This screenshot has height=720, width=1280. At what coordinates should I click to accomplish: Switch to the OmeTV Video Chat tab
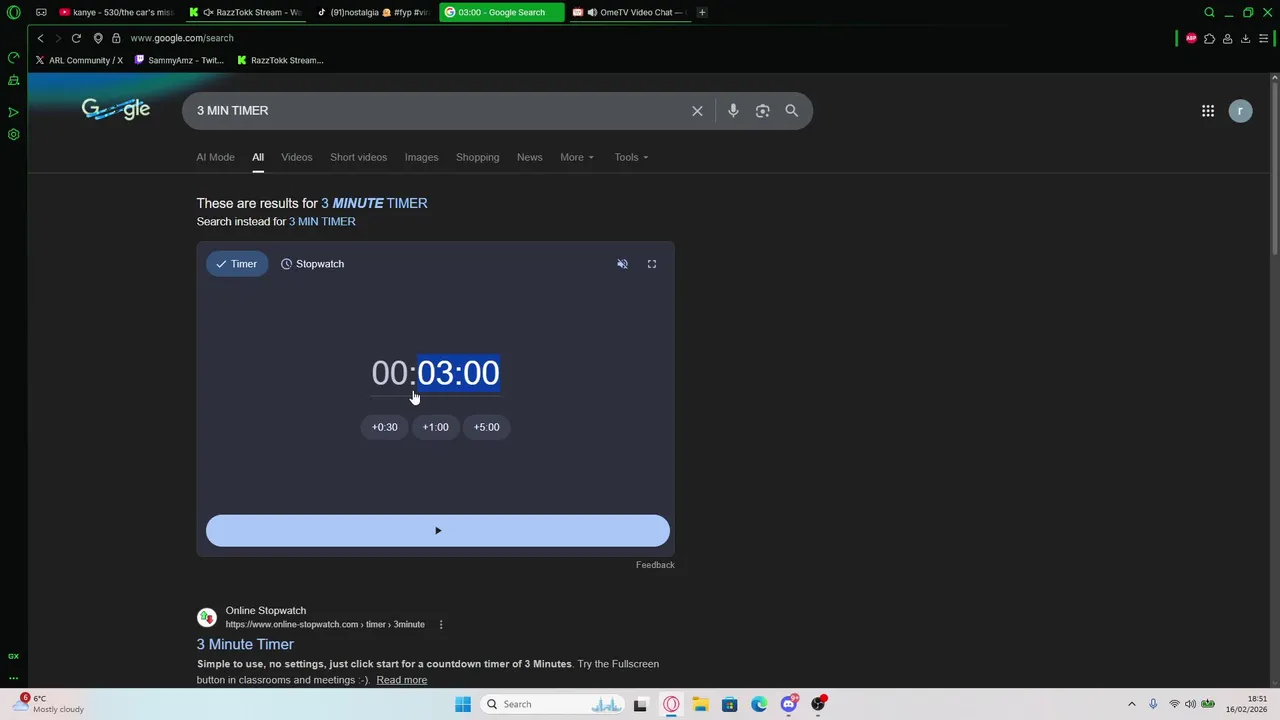[629, 13]
